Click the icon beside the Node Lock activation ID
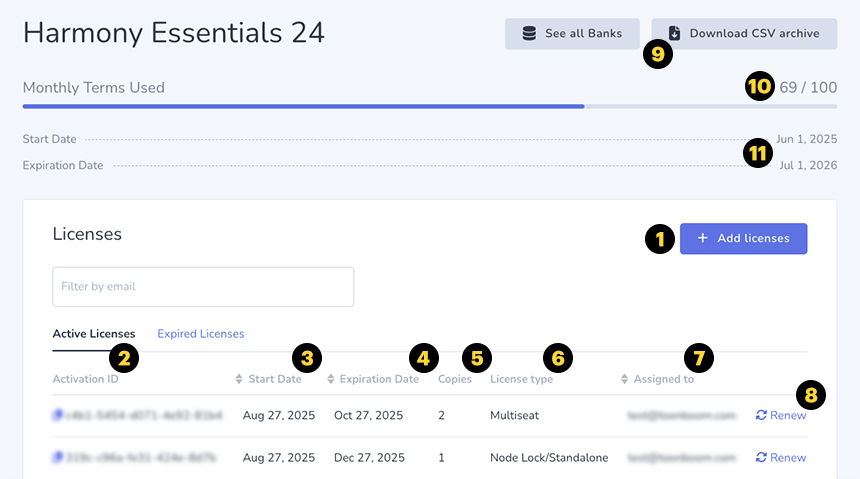 (58, 458)
